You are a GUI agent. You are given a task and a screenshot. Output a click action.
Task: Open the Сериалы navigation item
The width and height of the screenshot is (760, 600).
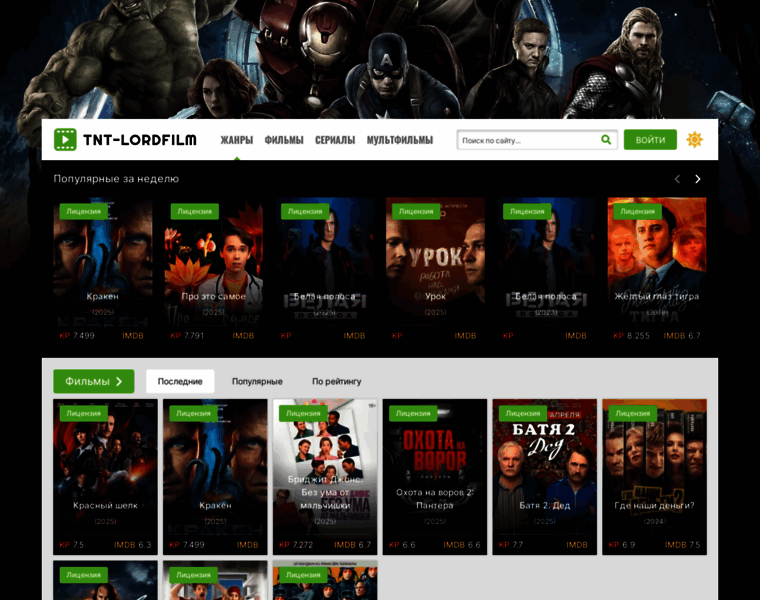point(335,140)
